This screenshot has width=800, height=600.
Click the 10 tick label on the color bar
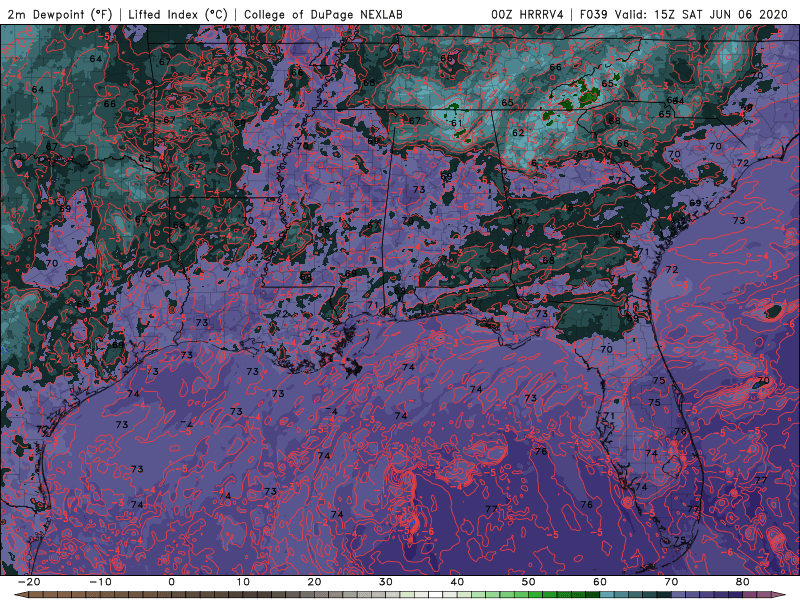(243, 582)
